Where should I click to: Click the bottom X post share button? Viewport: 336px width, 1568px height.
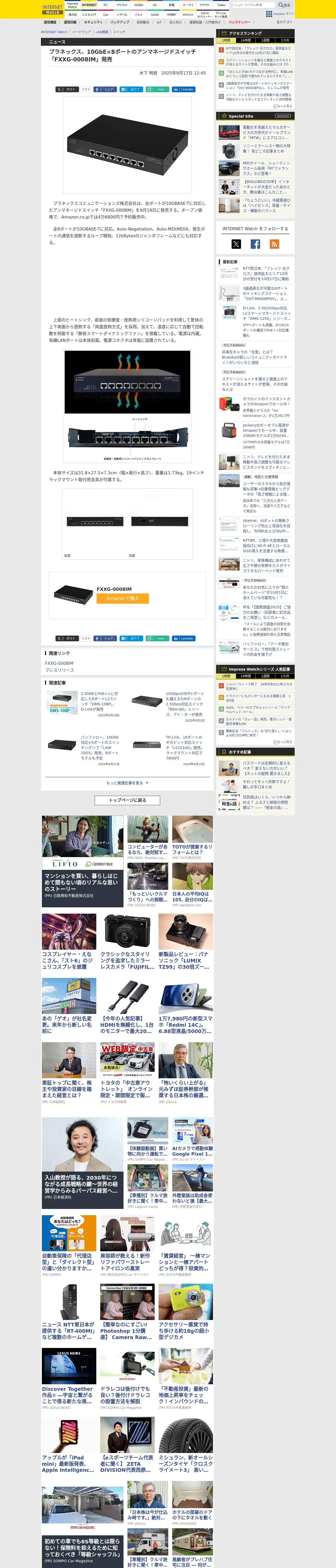[x=67, y=638]
